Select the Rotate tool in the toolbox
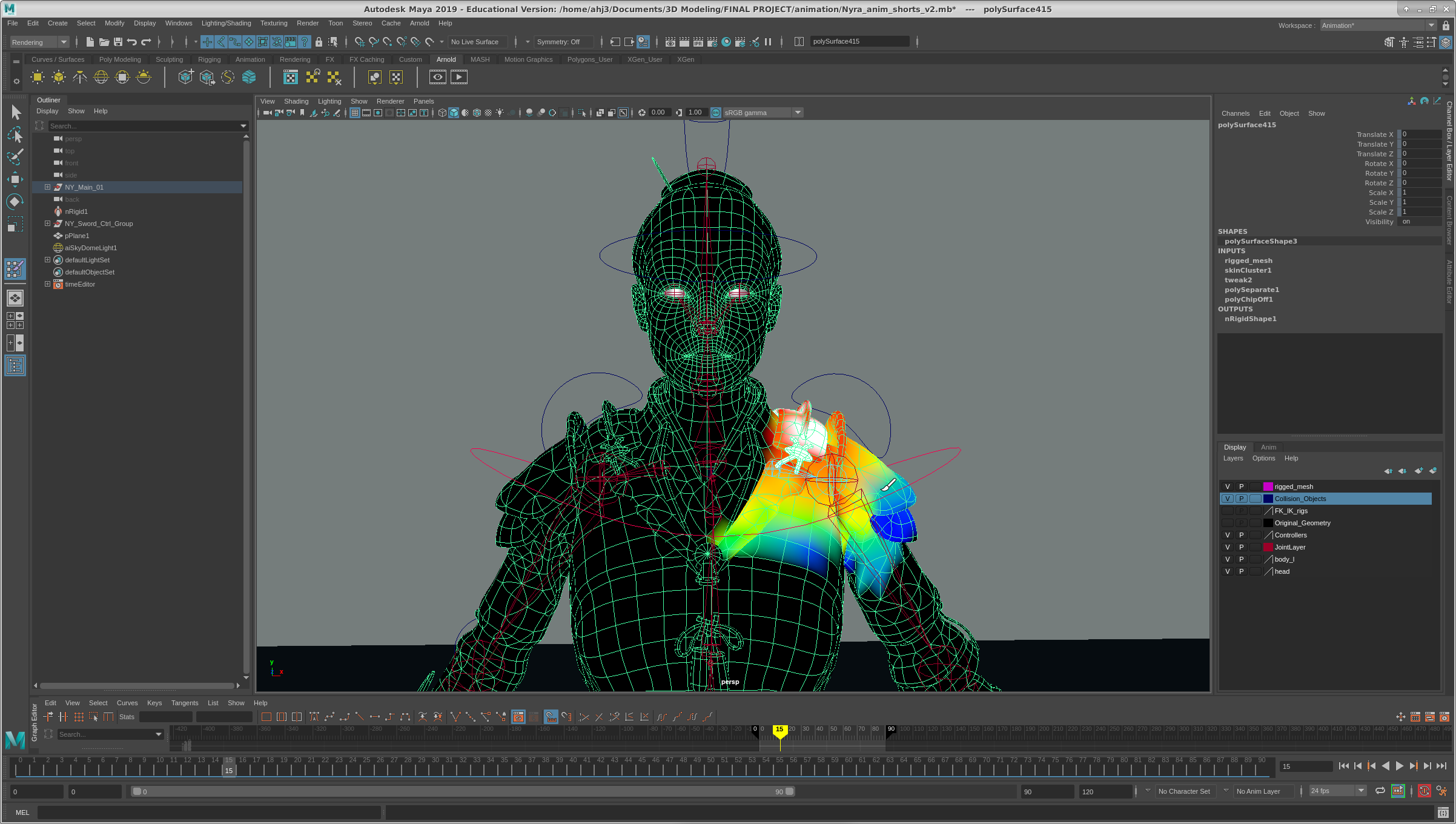This screenshot has height=824, width=1456. (15, 201)
